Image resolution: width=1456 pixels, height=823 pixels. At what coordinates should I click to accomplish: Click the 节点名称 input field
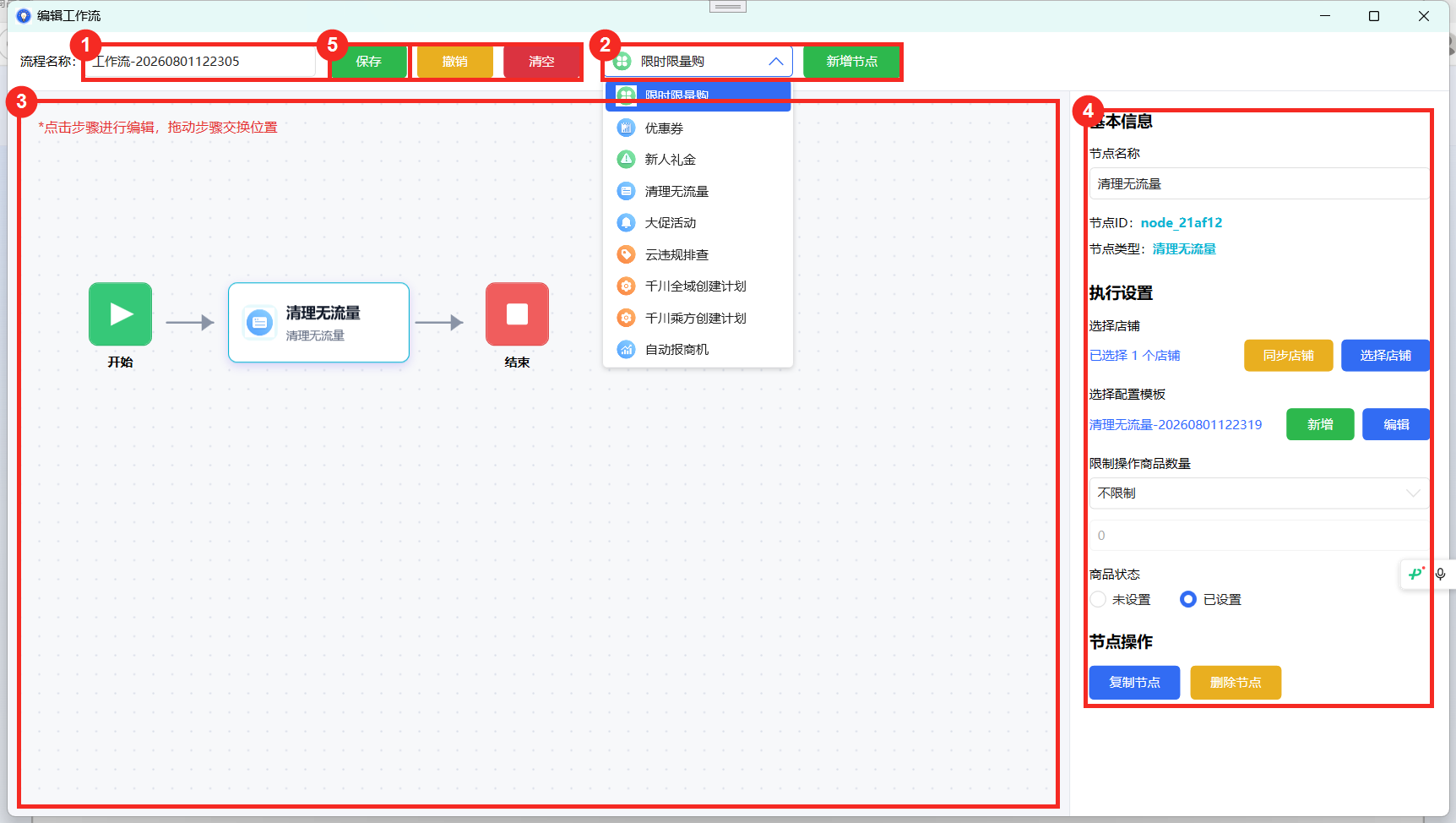pos(1259,183)
